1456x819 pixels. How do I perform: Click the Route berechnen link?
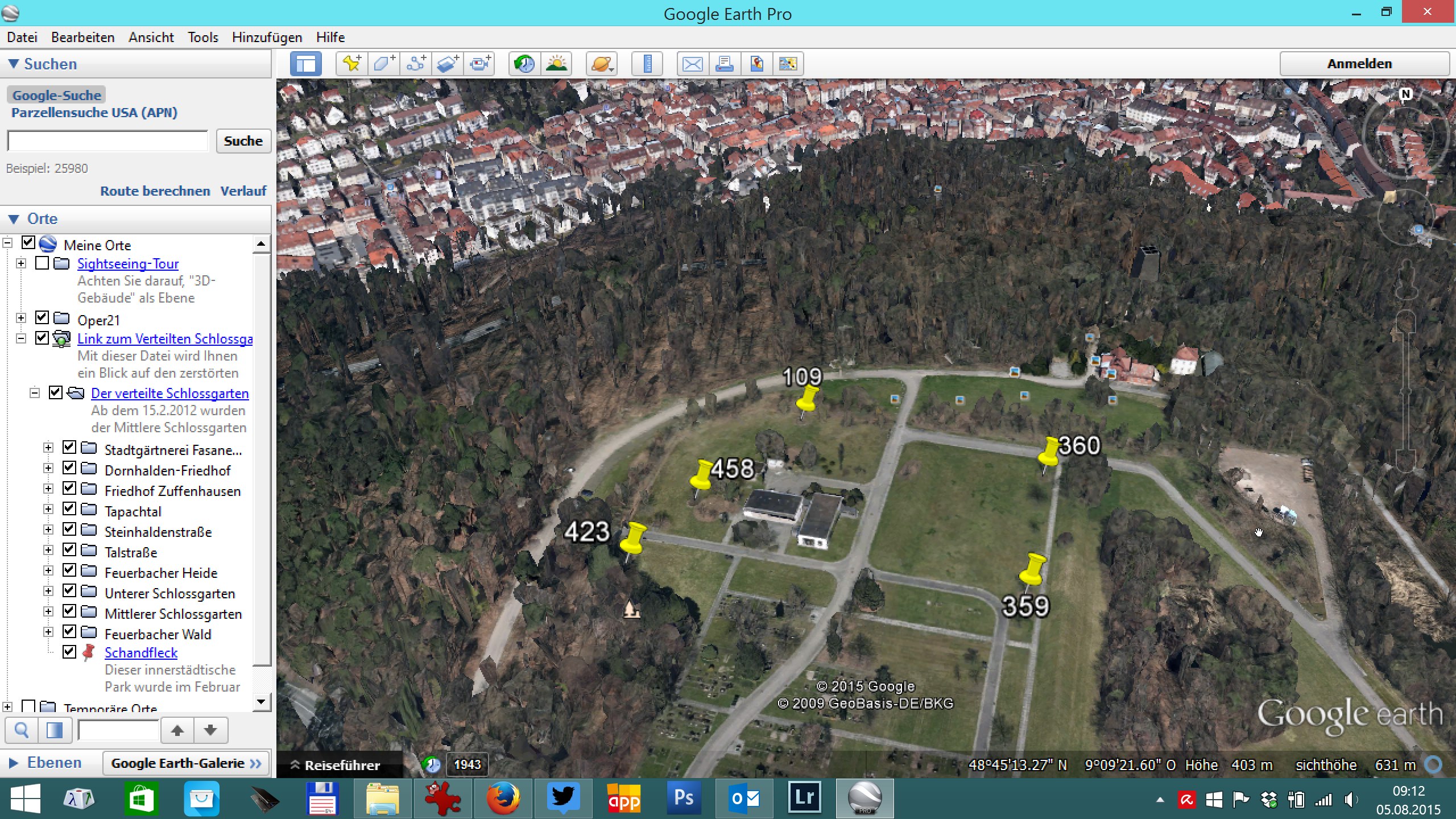tap(155, 191)
